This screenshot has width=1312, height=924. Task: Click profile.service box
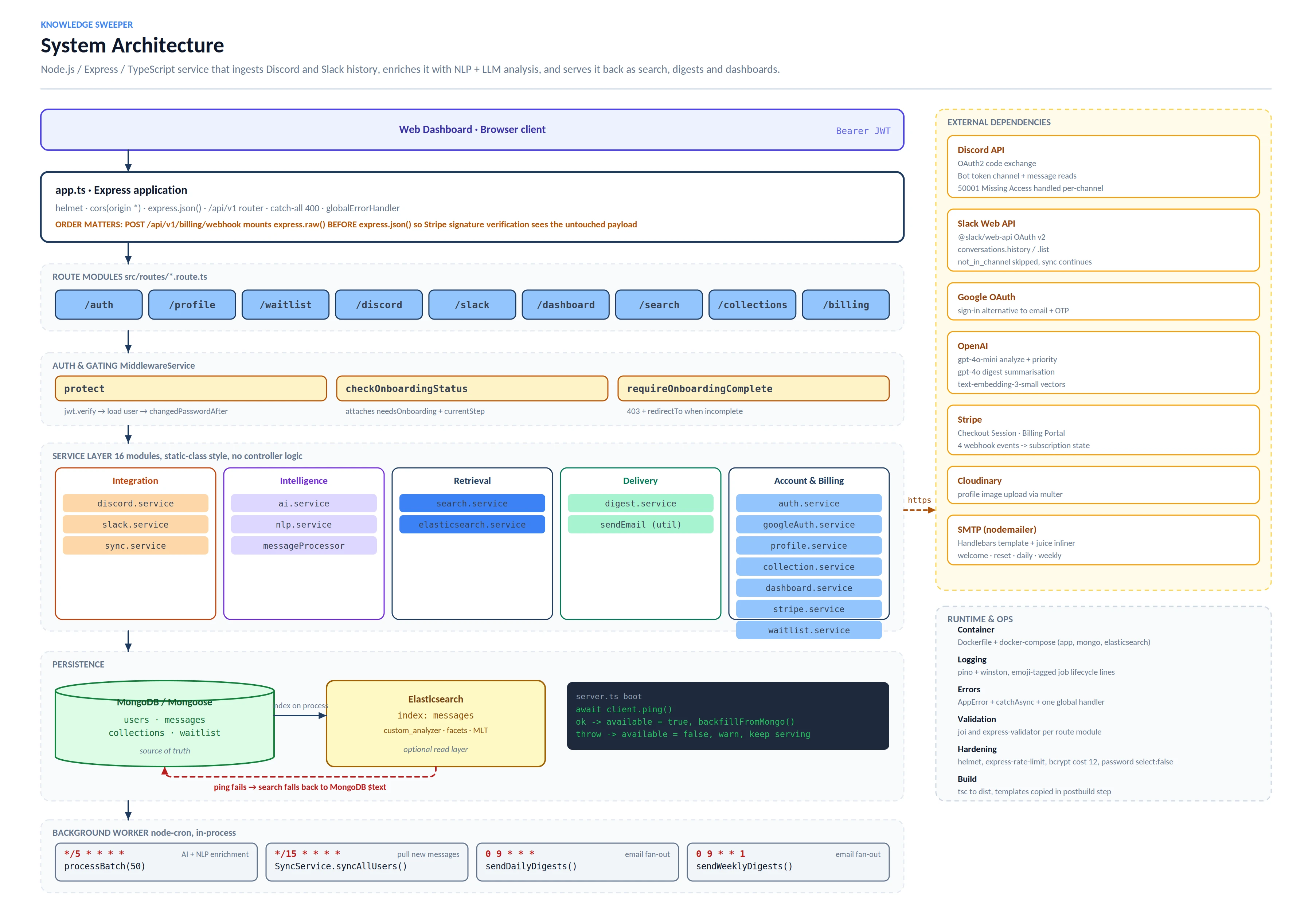(809, 546)
